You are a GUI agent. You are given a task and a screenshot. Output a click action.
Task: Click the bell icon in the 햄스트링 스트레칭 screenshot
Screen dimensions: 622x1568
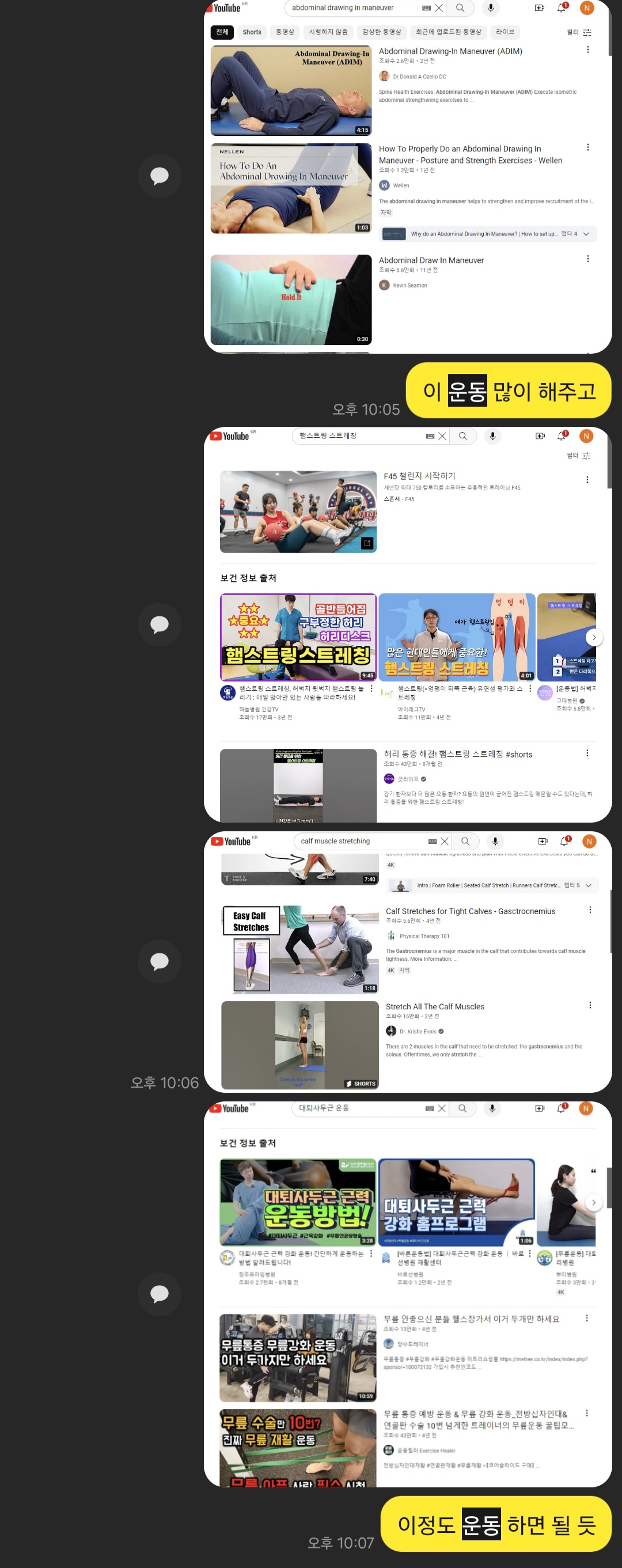562,436
